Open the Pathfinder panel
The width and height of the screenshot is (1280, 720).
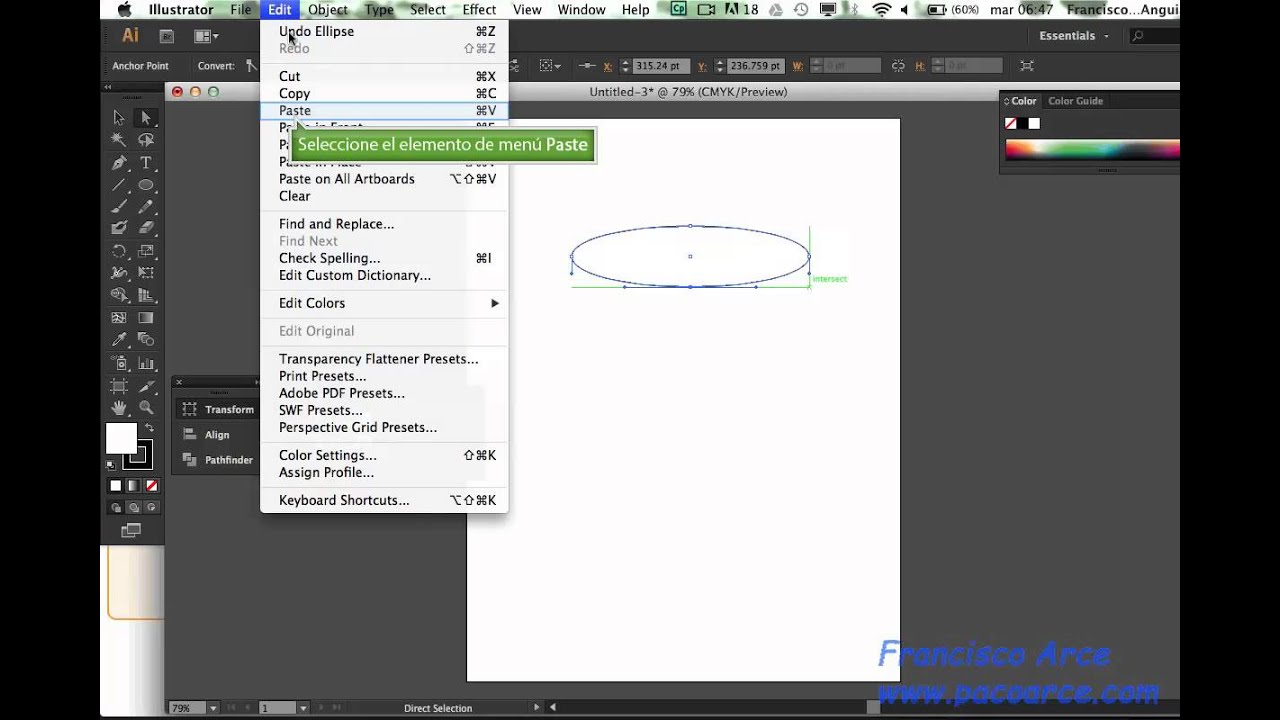[218, 460]
